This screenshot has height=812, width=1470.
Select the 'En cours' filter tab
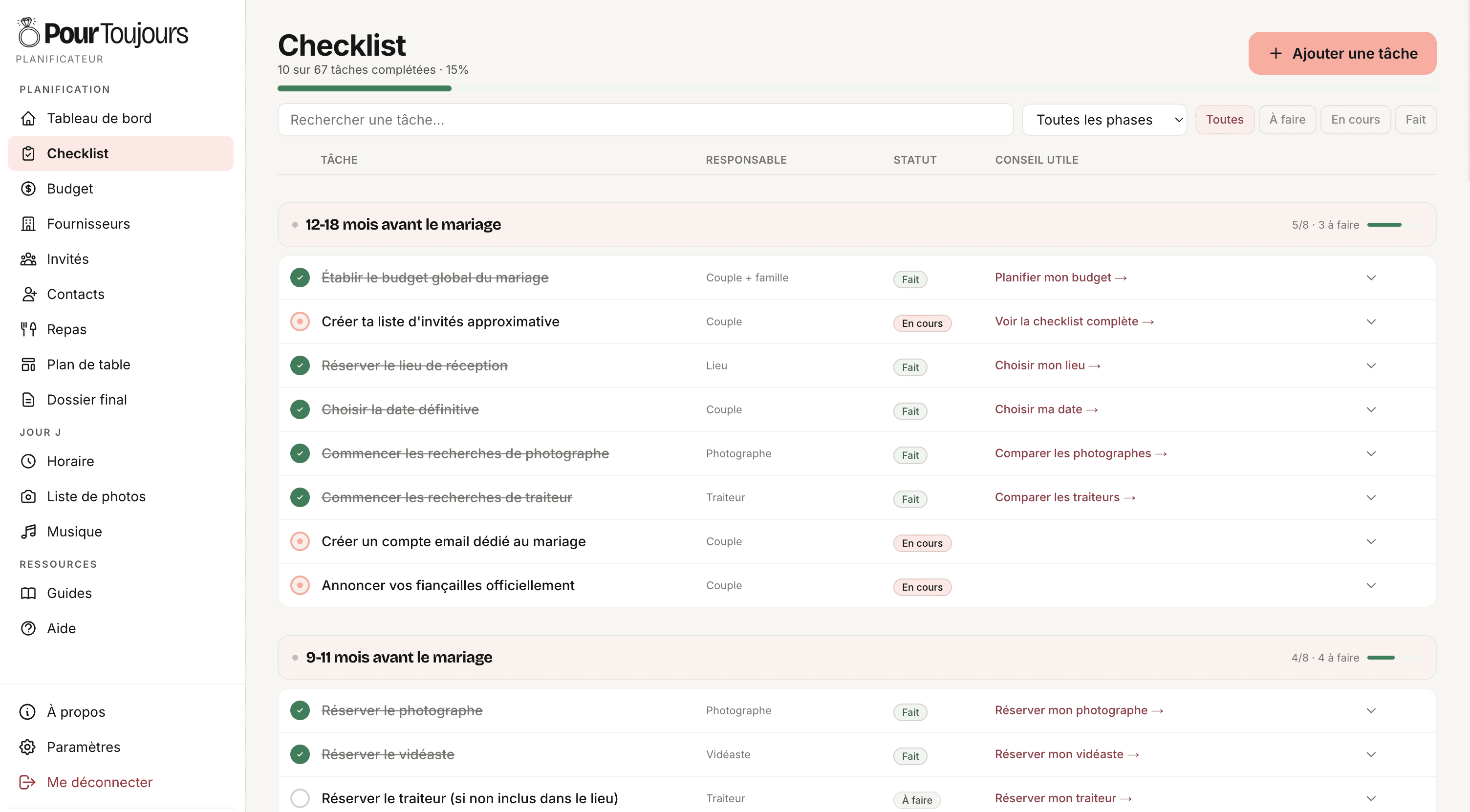1355,120
